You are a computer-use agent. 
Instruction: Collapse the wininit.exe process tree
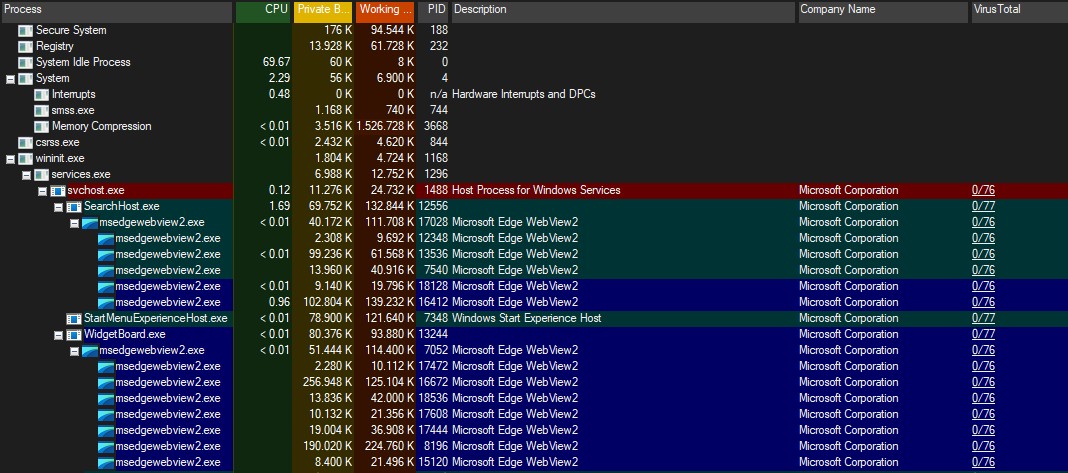[10, 159]
